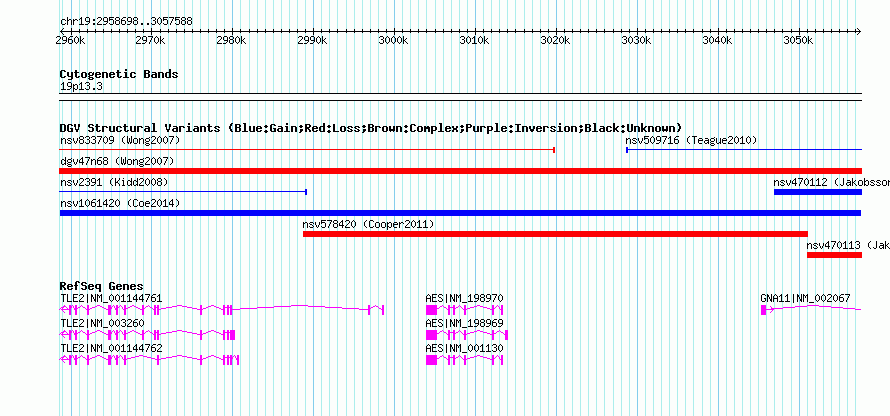Click the DGV Structural Variants track title
Screen dimensions: 890x416
(x=371, y=128)
